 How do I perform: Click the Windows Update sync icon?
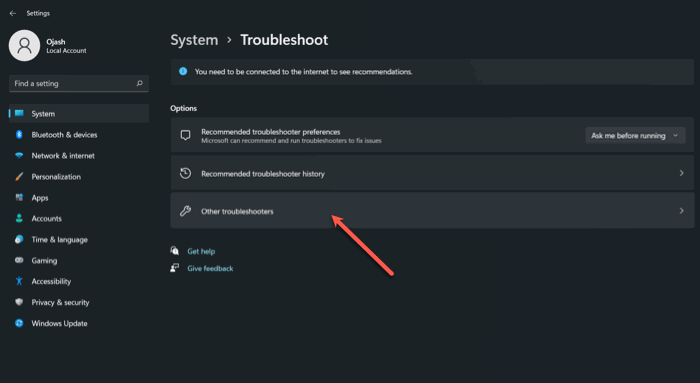tap(19, 323)
